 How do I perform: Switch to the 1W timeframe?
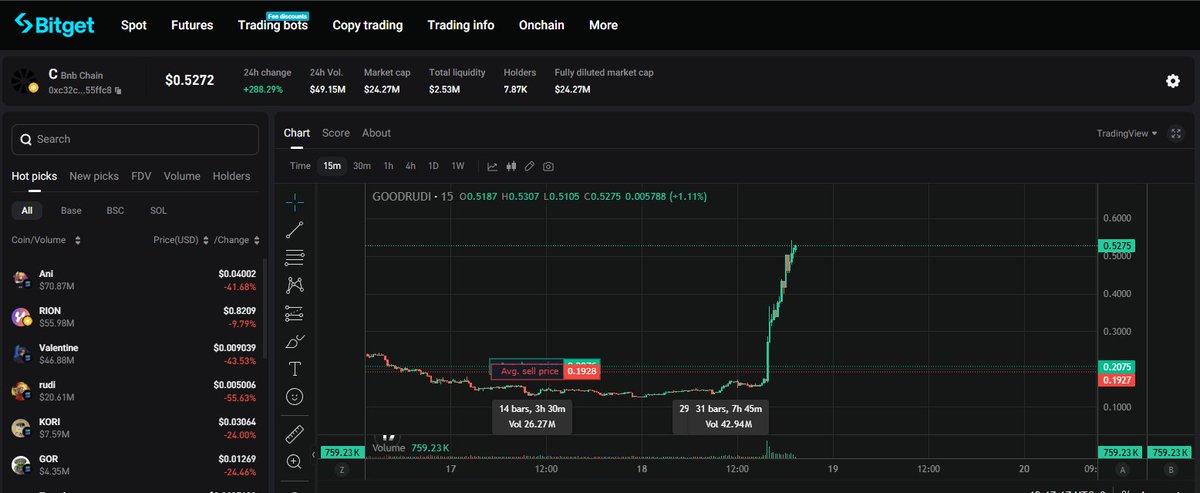click(457, 166)
